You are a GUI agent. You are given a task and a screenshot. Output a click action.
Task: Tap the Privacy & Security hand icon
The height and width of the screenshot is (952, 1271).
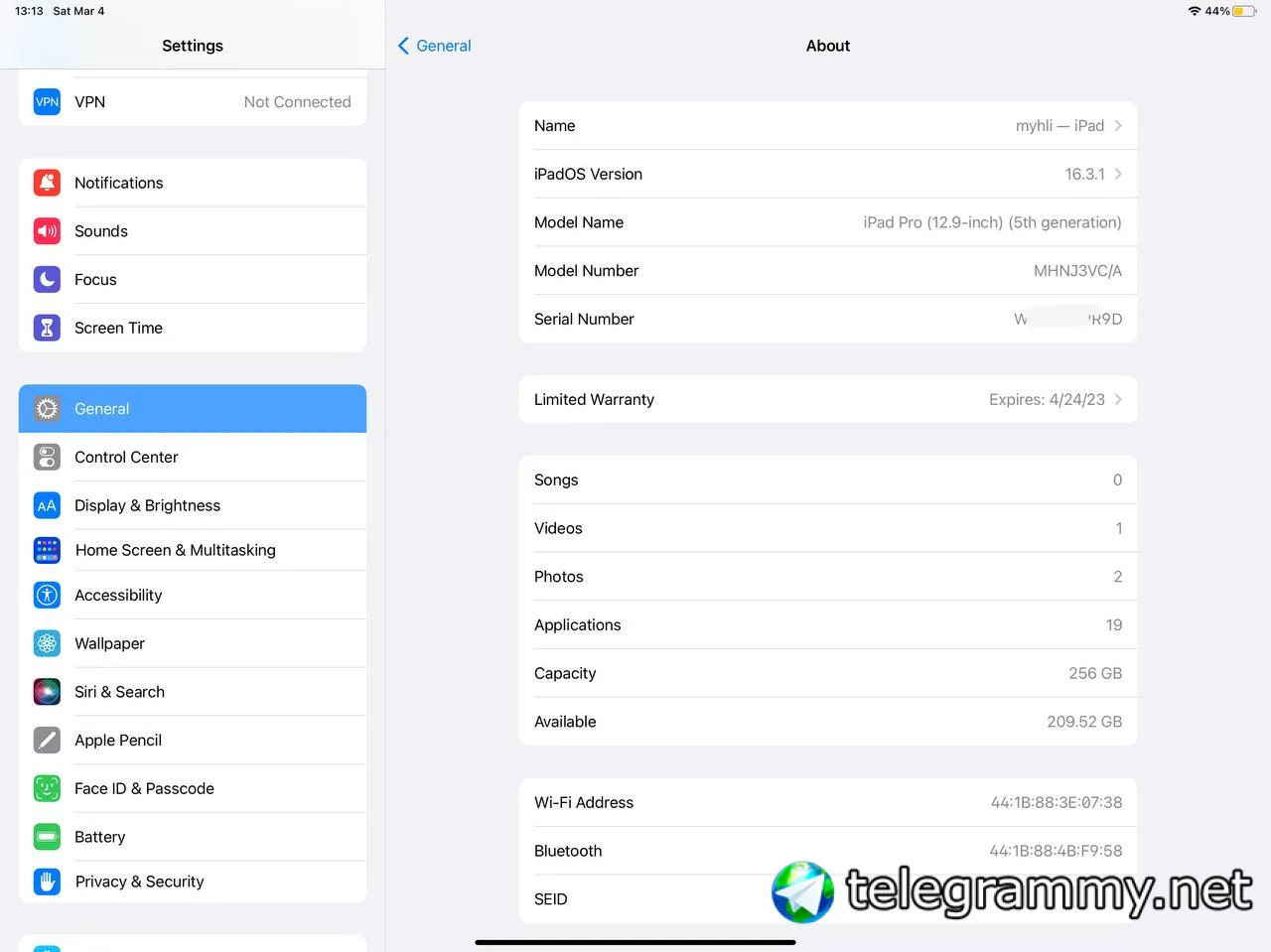(x=47, y=882)
